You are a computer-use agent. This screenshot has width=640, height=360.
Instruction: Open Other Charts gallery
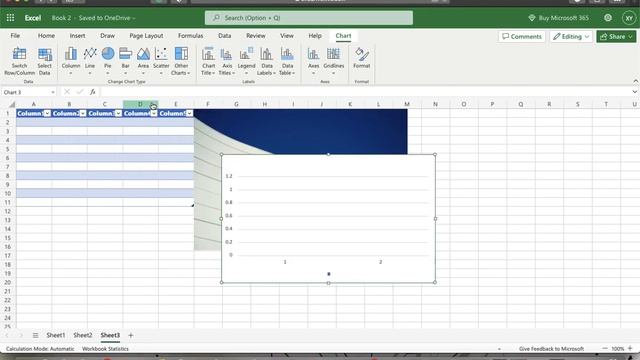[181, 61]
